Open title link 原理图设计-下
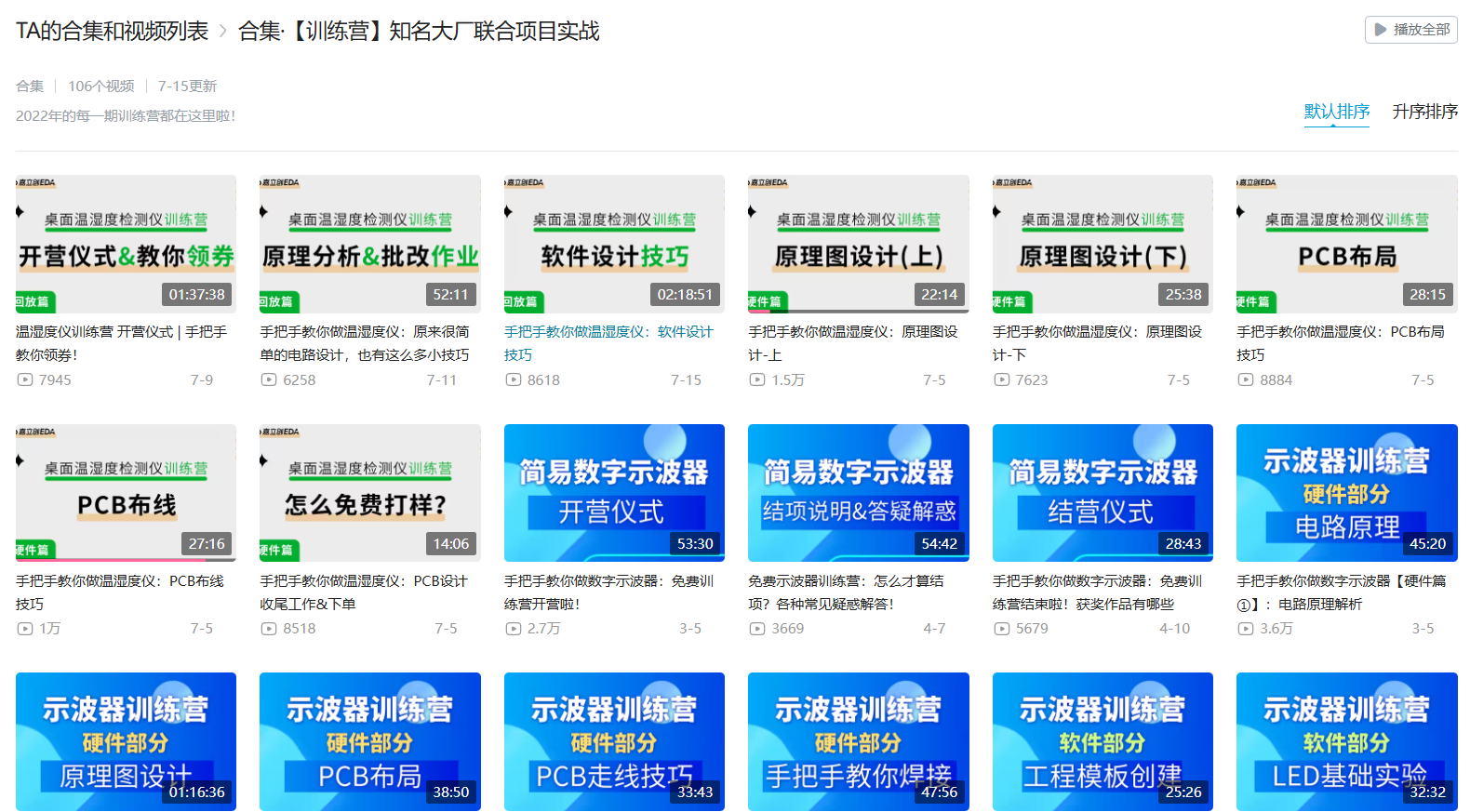The image size is (1470, 812). [1097, 343]
